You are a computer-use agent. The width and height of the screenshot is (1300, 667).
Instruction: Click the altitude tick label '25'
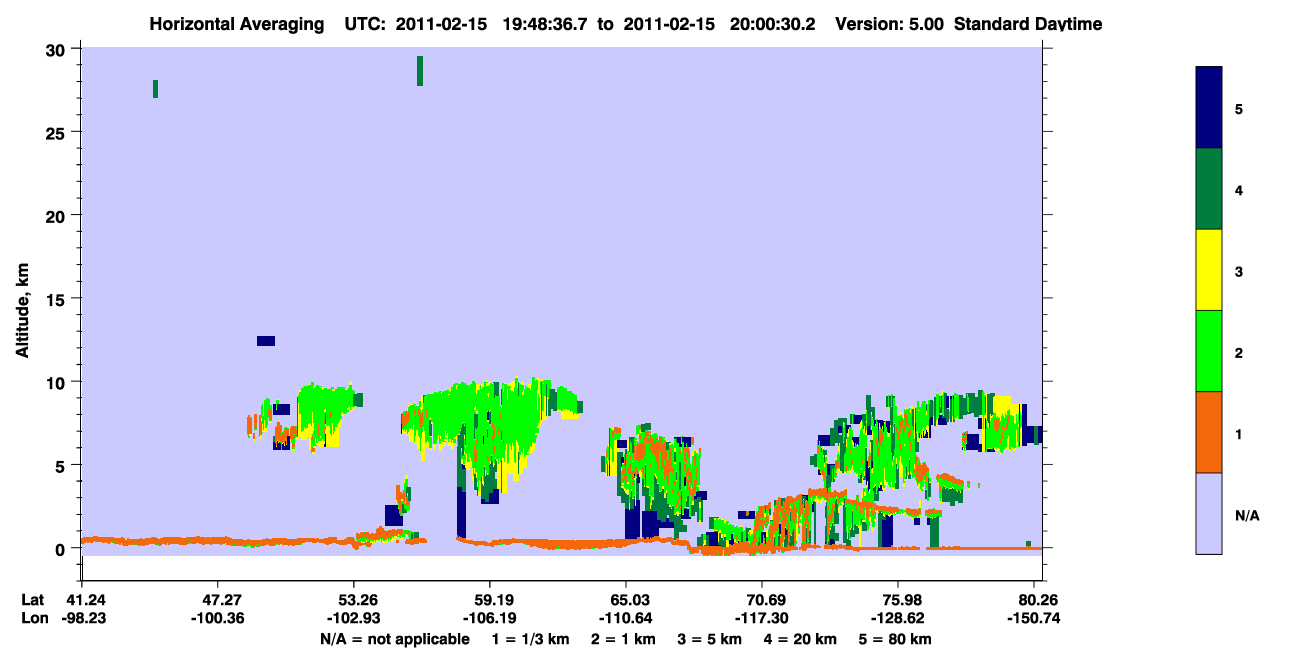click(x=57, y=132)
